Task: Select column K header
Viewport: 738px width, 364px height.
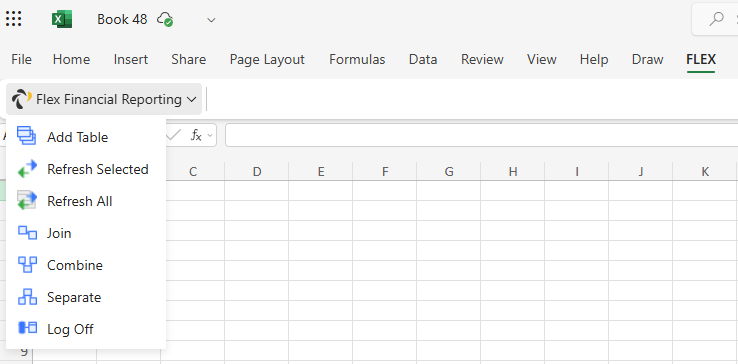Action: tap(705, 171)
